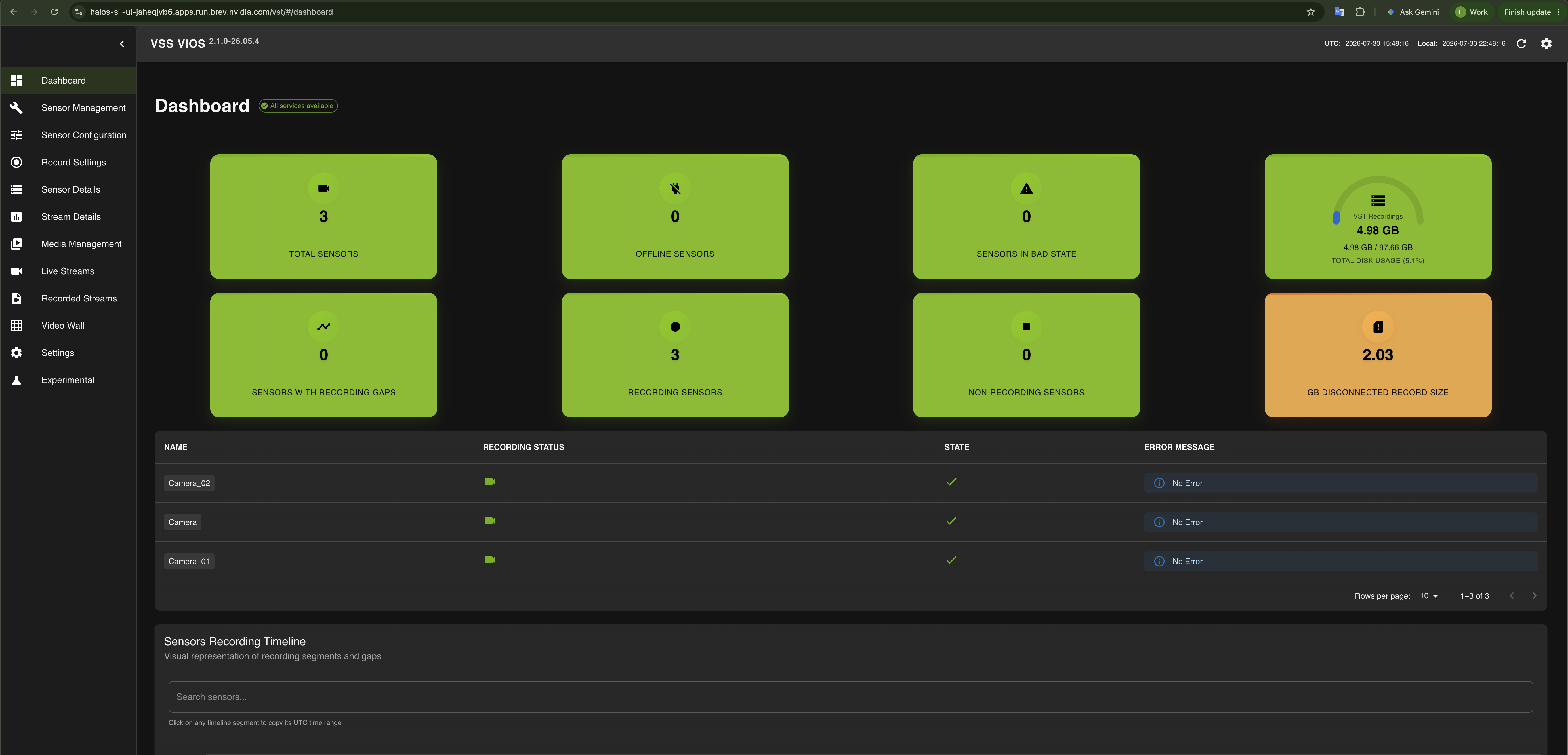Select the GB Disconnected Record Size card

pos(1378,355)
